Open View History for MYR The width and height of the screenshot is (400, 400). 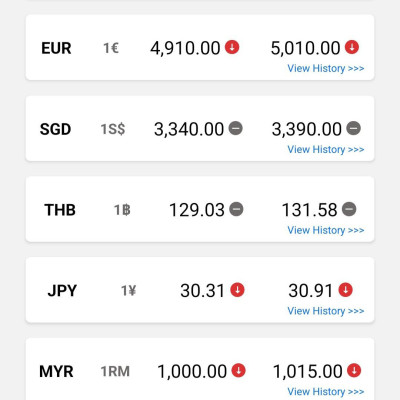326,391
